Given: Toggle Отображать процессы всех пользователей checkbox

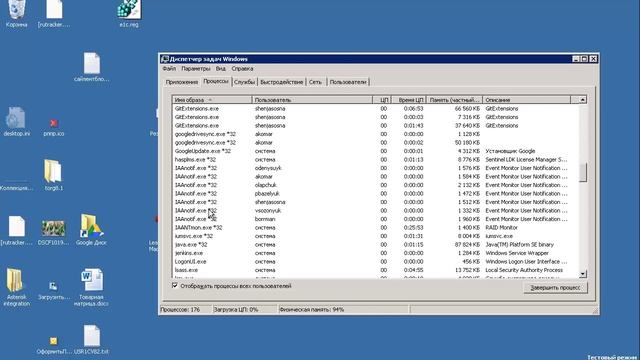Looking at the screenshot, I should (175, 286).
